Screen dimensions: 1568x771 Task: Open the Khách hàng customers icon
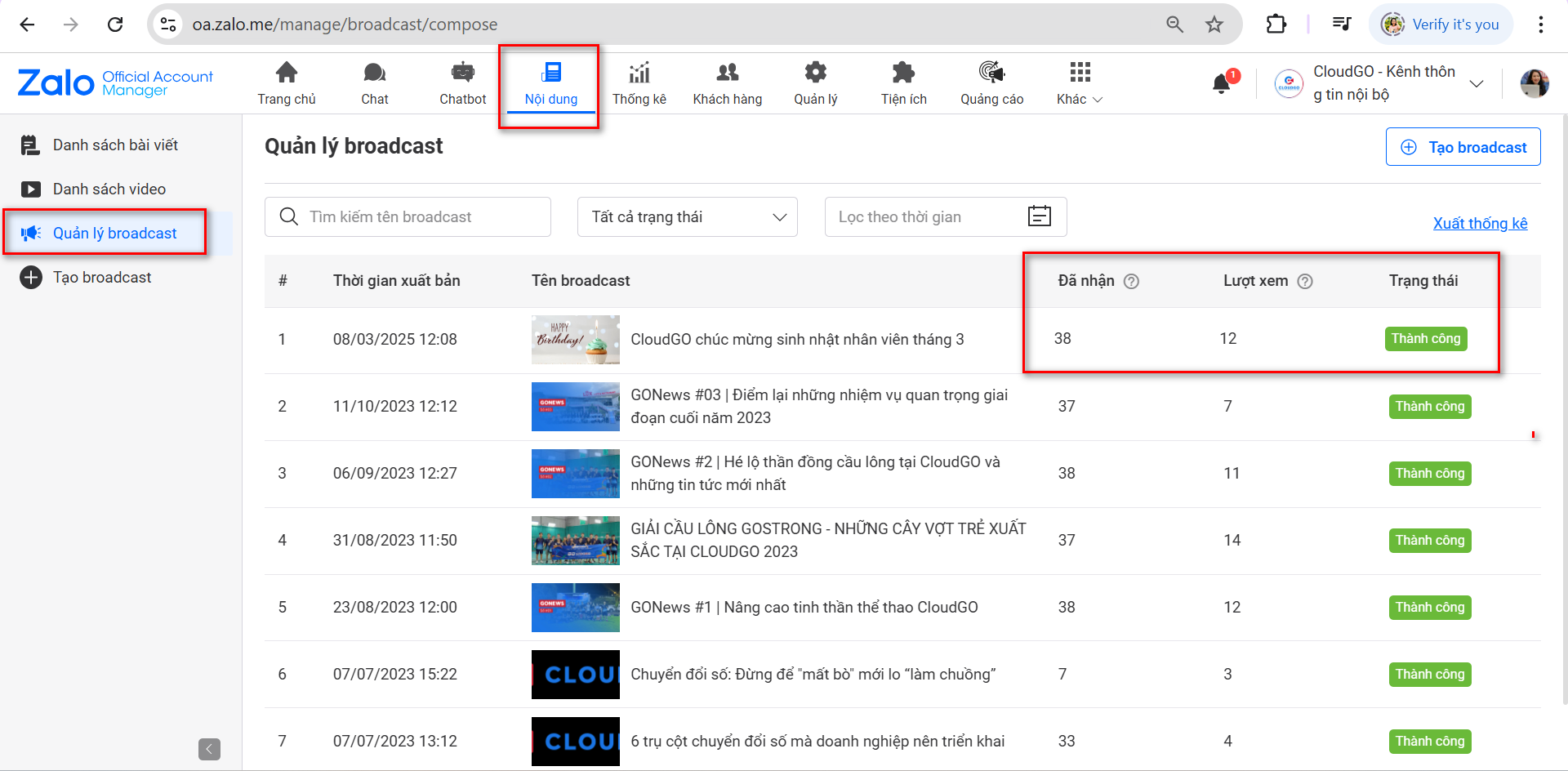point(727,72)
